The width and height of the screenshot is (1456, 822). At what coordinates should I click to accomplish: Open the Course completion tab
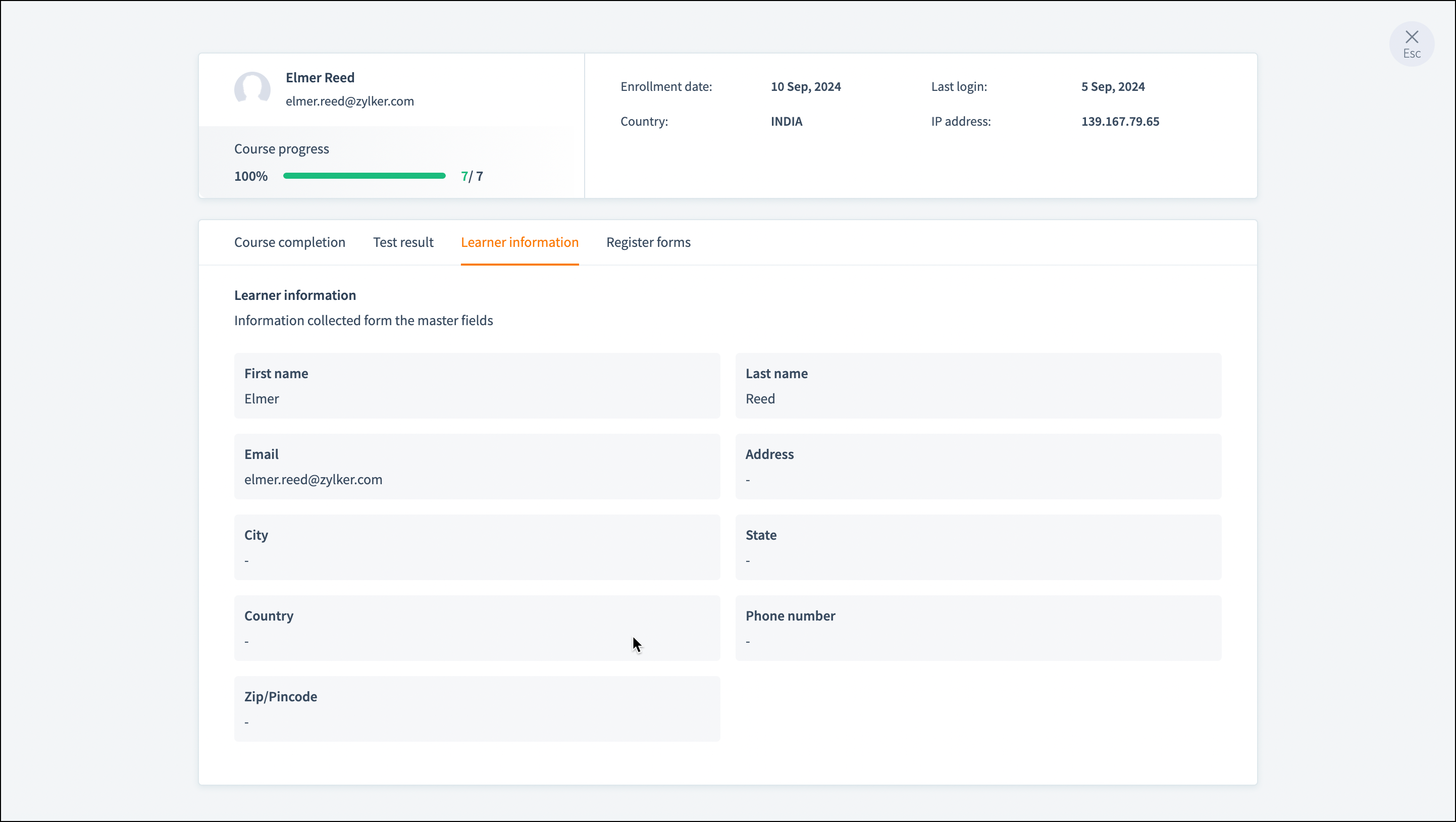[x=289, y=242]
